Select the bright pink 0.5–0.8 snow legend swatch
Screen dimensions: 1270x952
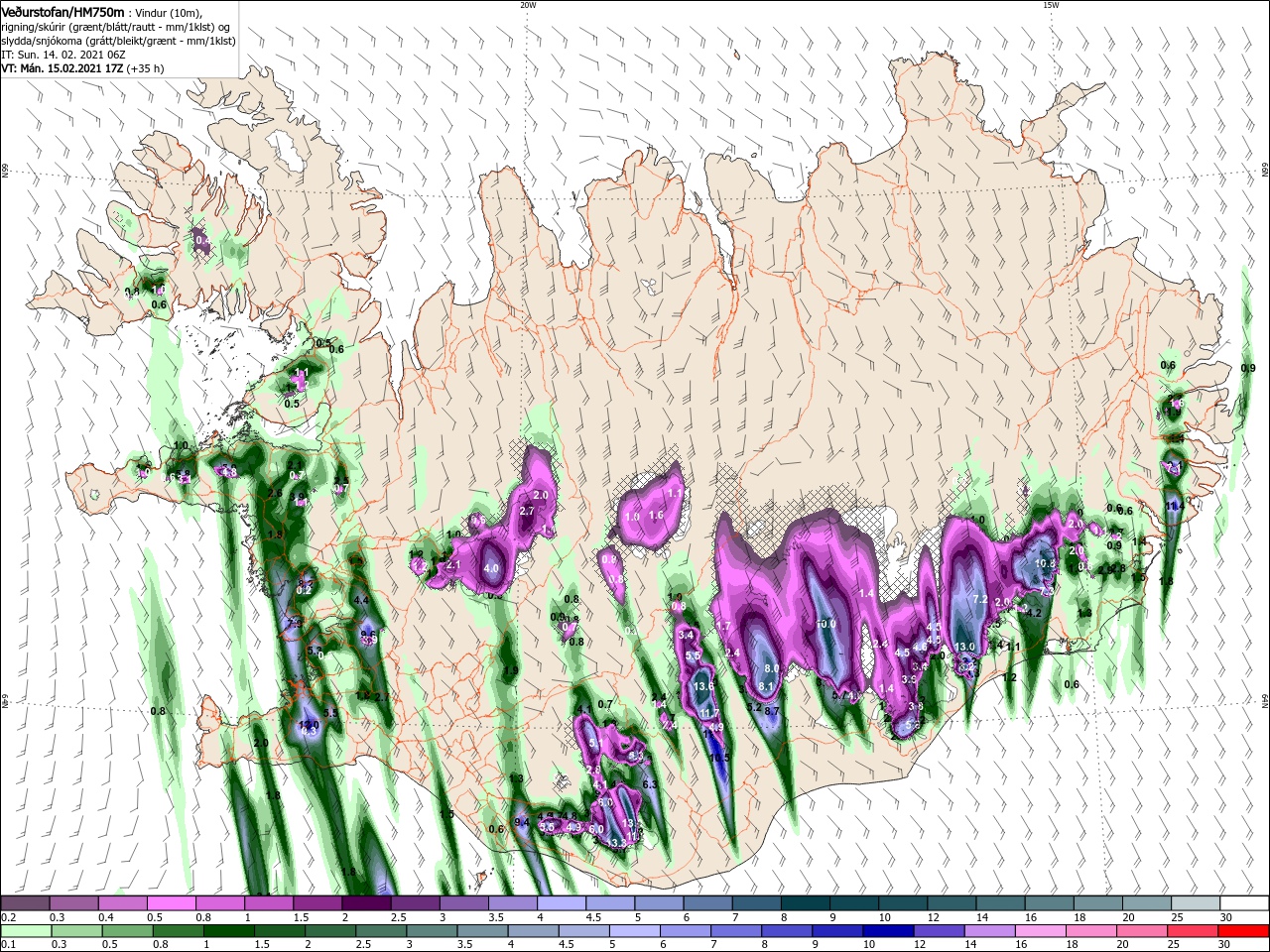pyautogui.click(x=171, y=903)
